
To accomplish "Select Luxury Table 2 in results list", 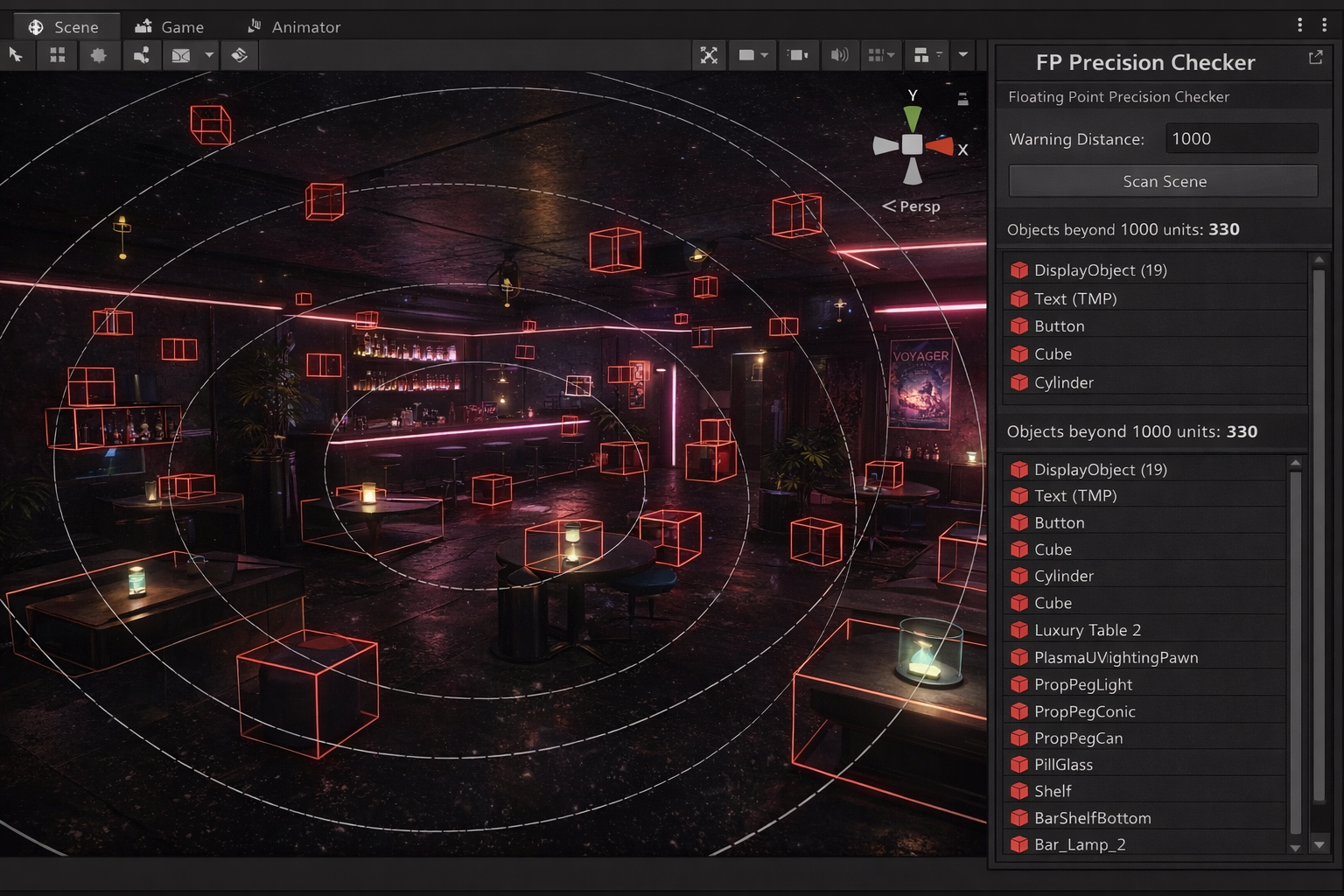I will pos(1087,630).
